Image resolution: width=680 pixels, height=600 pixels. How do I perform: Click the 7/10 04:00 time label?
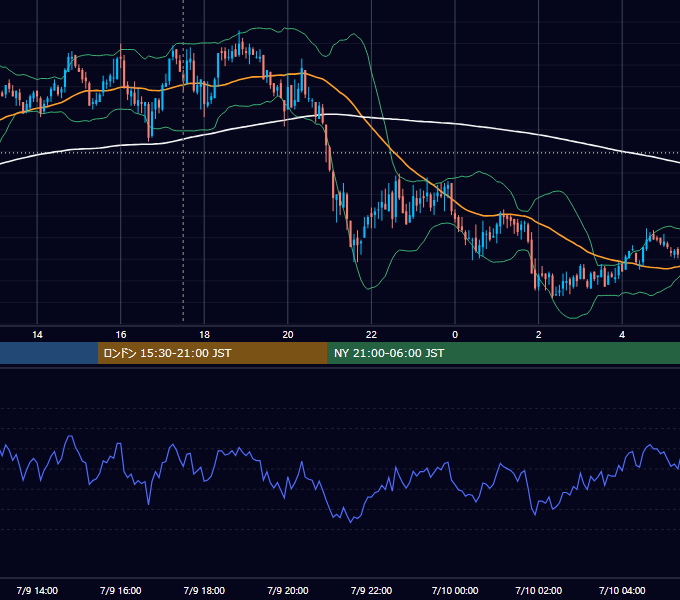622,590
